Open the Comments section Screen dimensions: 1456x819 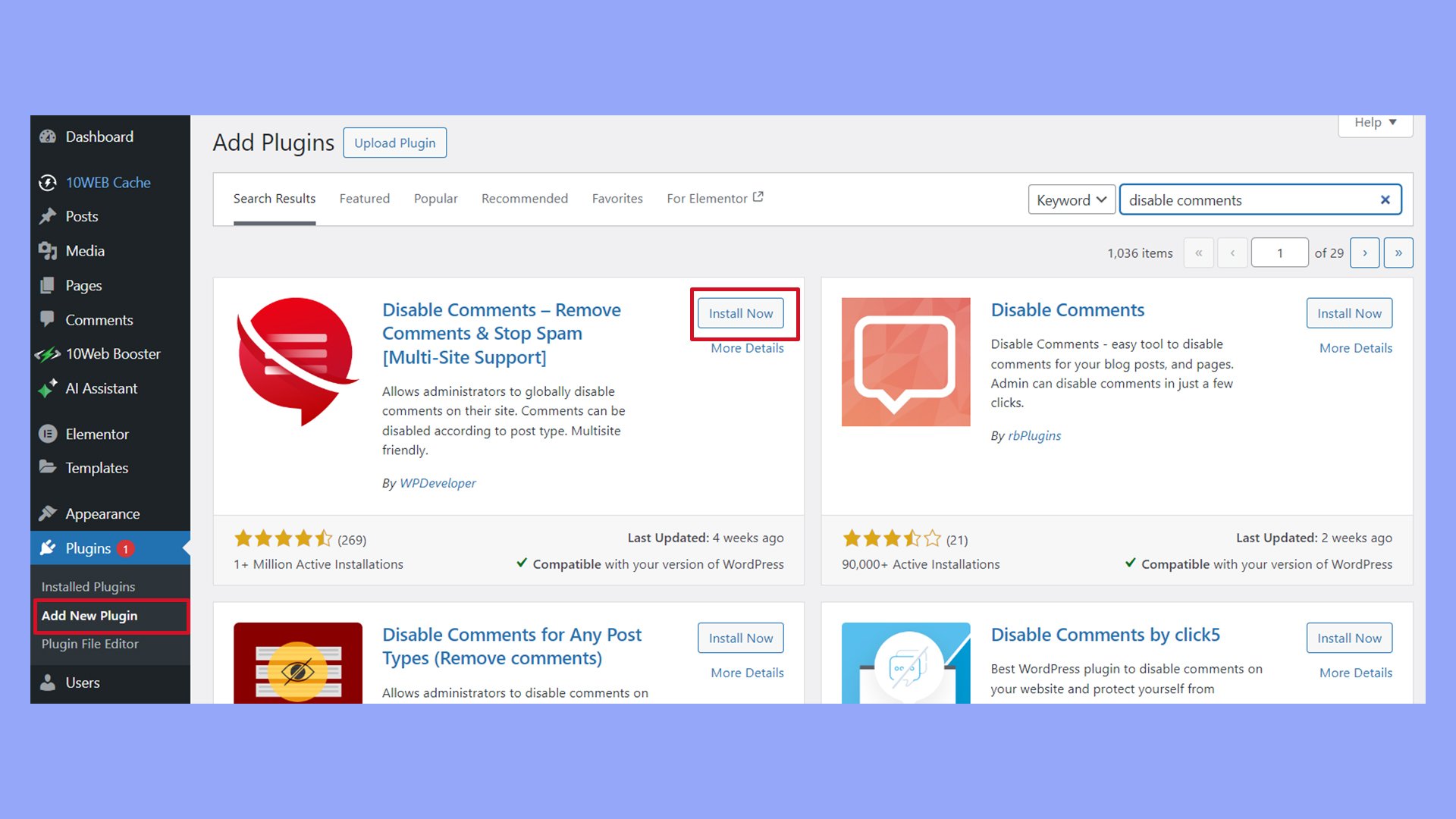pos(99,319)
